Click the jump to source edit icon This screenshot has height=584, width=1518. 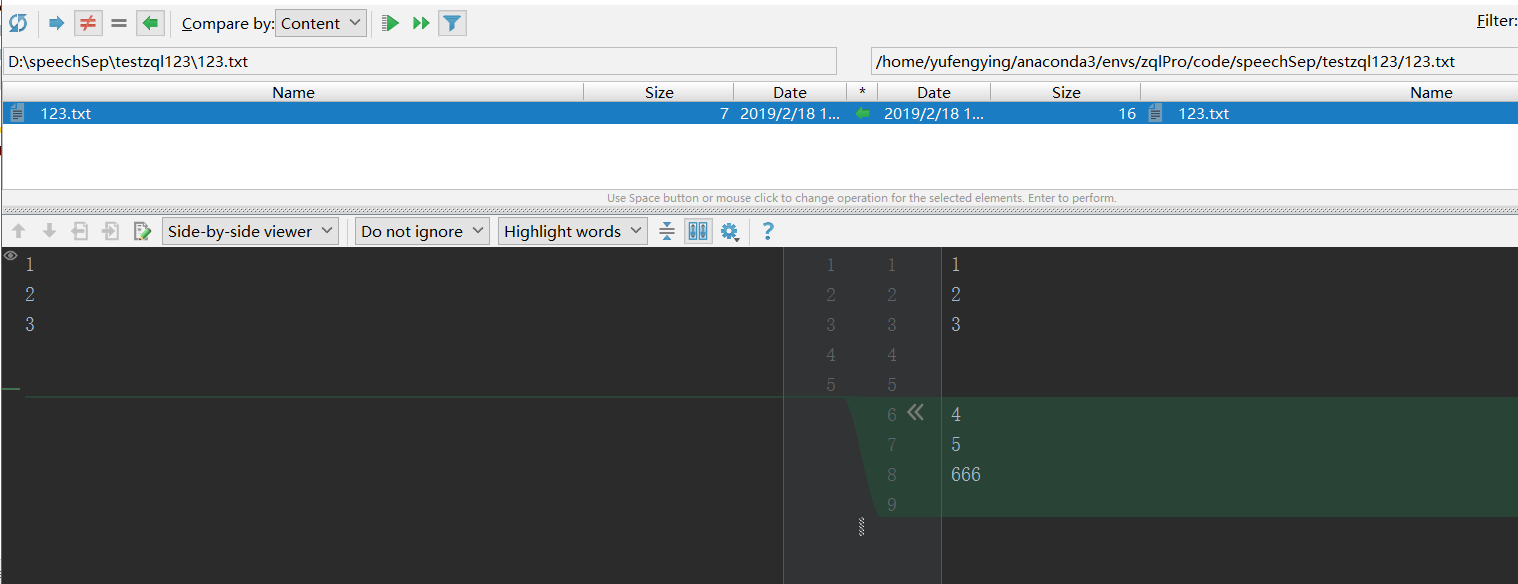(142, 231)
